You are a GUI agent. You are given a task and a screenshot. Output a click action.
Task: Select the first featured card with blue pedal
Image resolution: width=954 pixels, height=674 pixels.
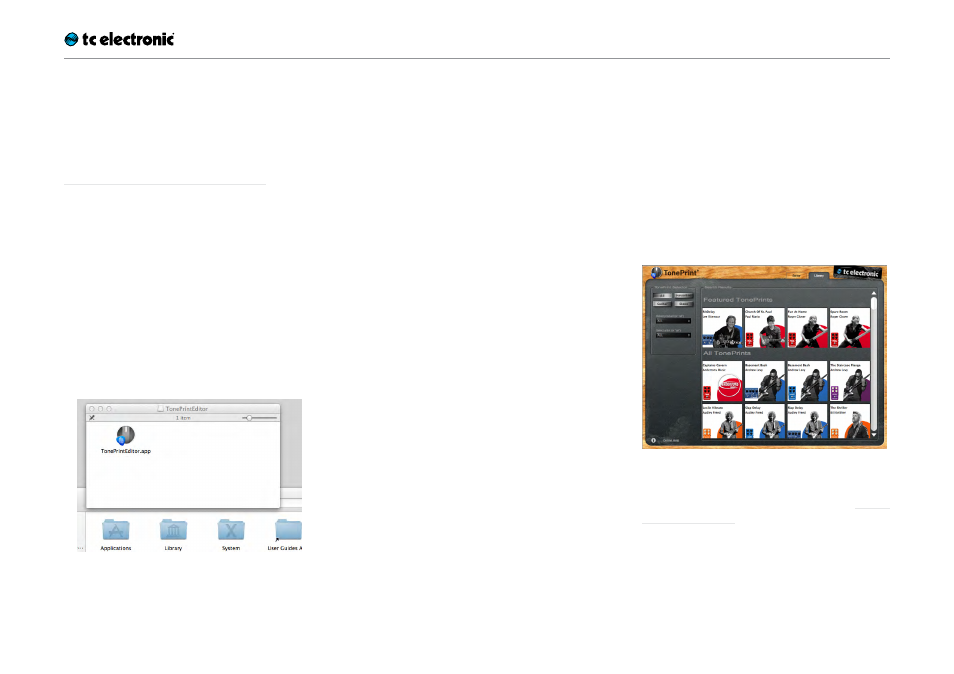tap(722, 328)
